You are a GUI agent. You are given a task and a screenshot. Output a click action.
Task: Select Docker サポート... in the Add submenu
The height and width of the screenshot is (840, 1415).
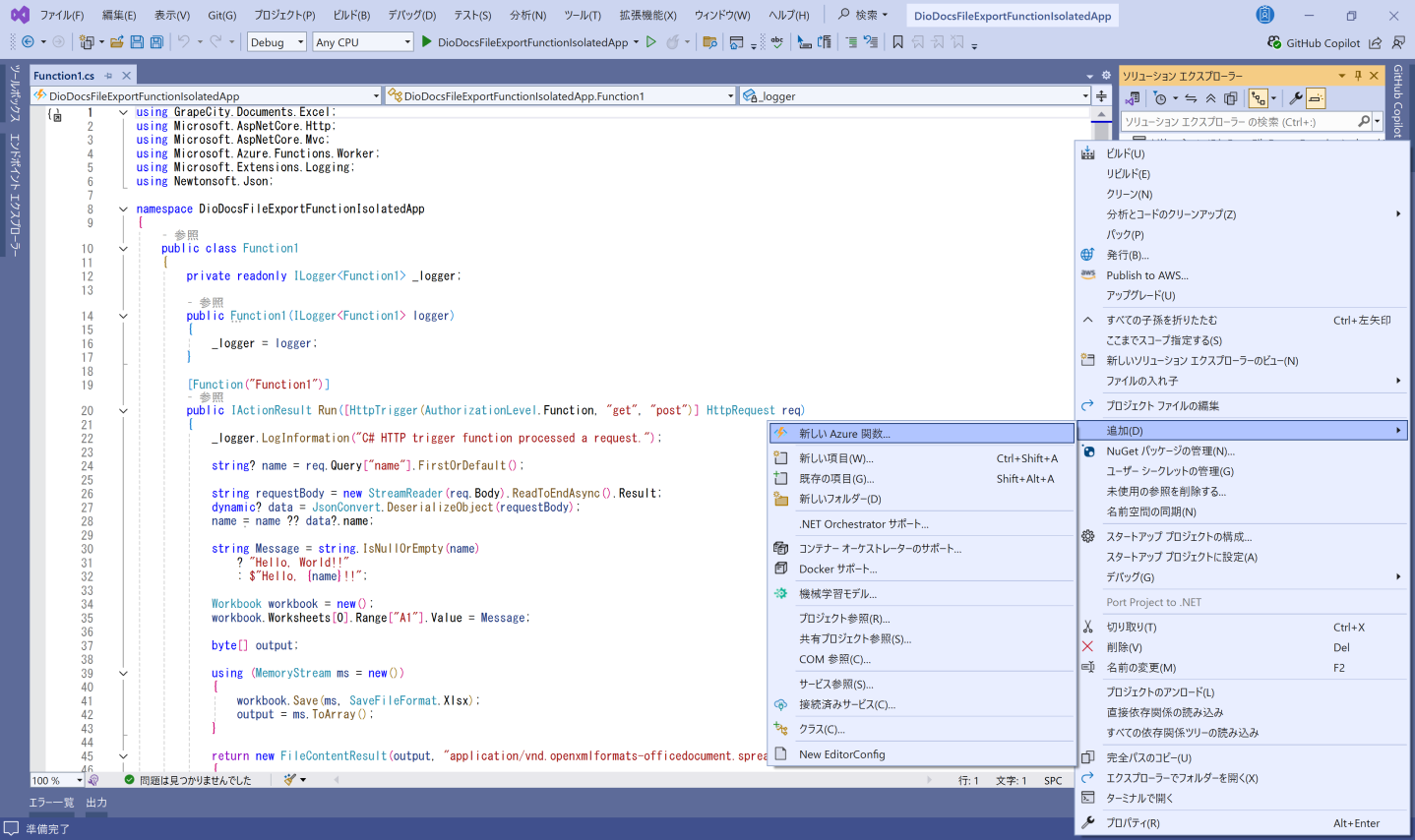(x=922, y=569)
